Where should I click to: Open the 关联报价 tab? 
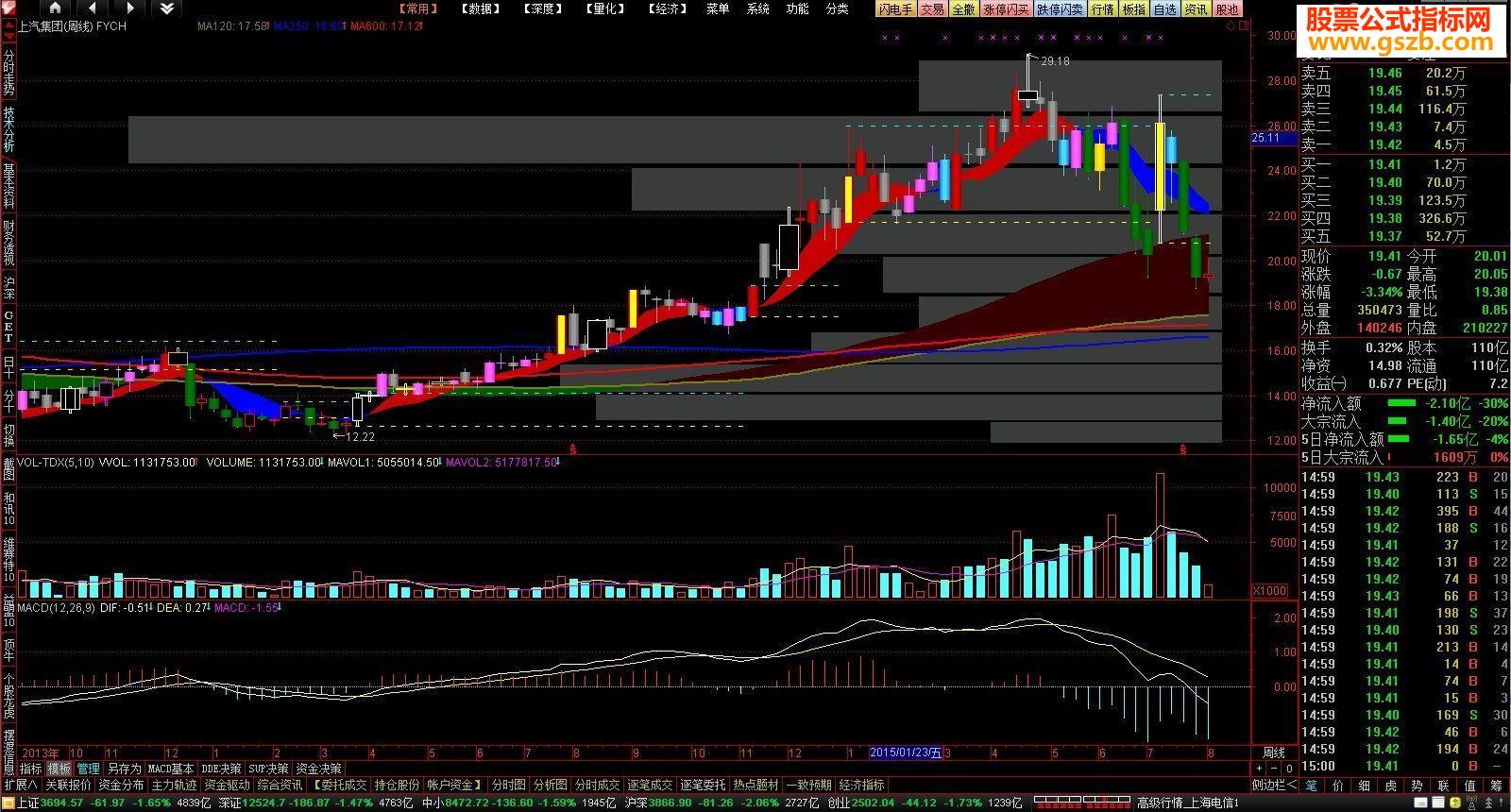[69, 785]
